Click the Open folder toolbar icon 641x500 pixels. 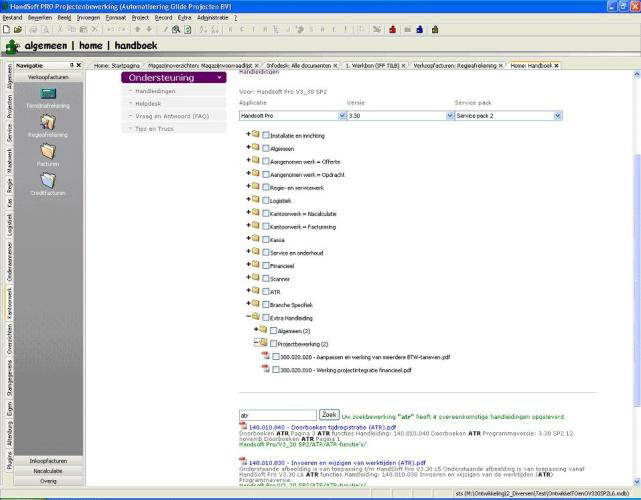(18, 29)
